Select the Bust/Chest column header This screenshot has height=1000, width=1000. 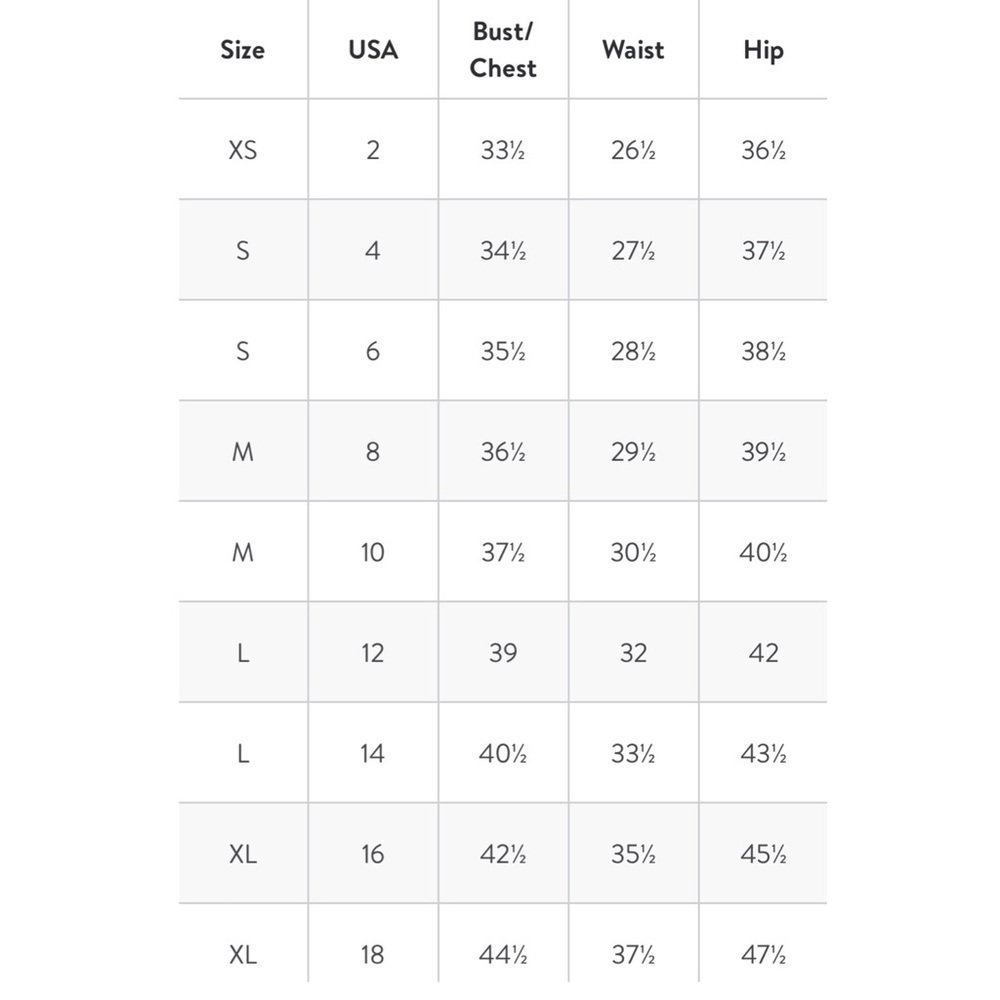(x=503, y=50)
